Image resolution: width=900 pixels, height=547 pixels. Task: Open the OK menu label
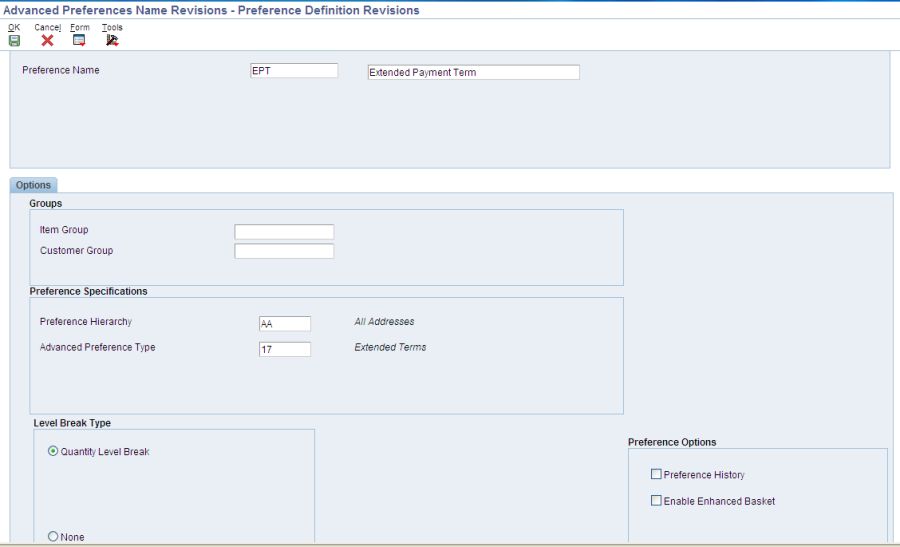(x=14, y=27)
